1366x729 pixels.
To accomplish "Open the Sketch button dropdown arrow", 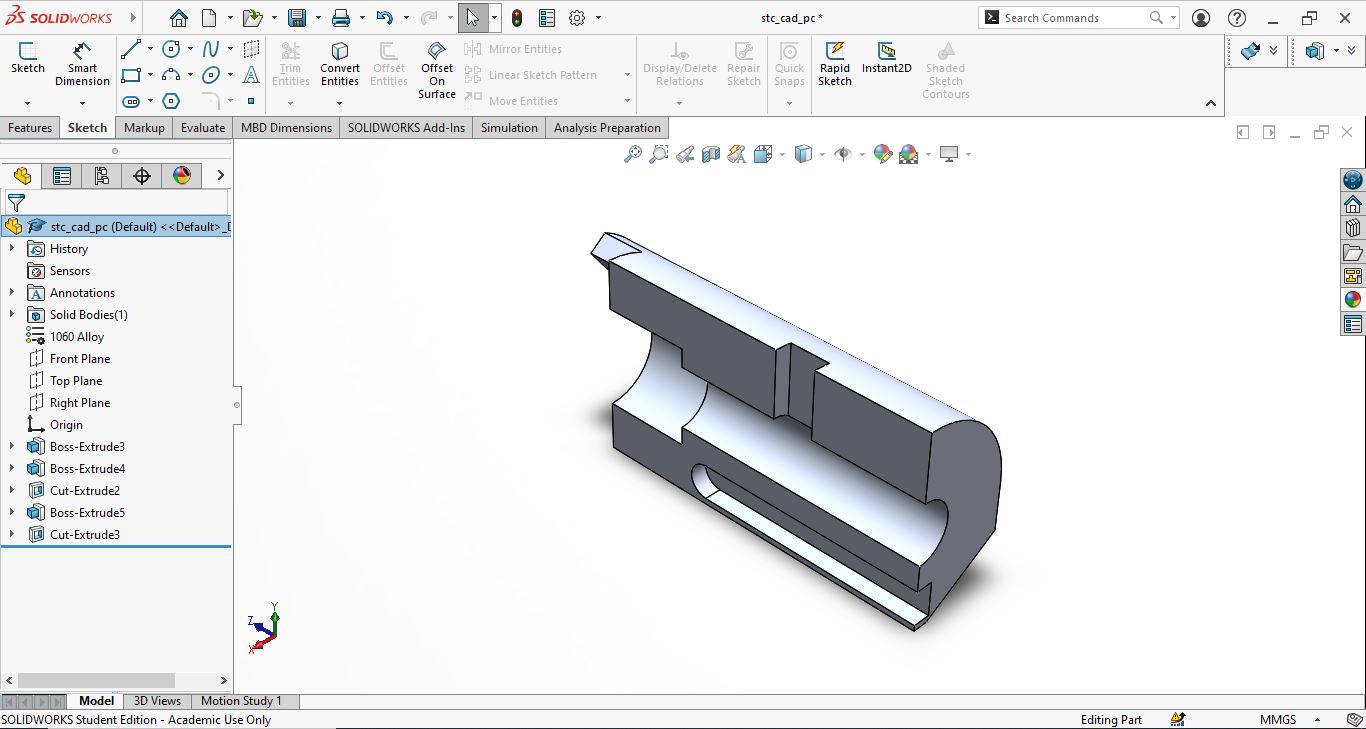I will pos(27,103).
